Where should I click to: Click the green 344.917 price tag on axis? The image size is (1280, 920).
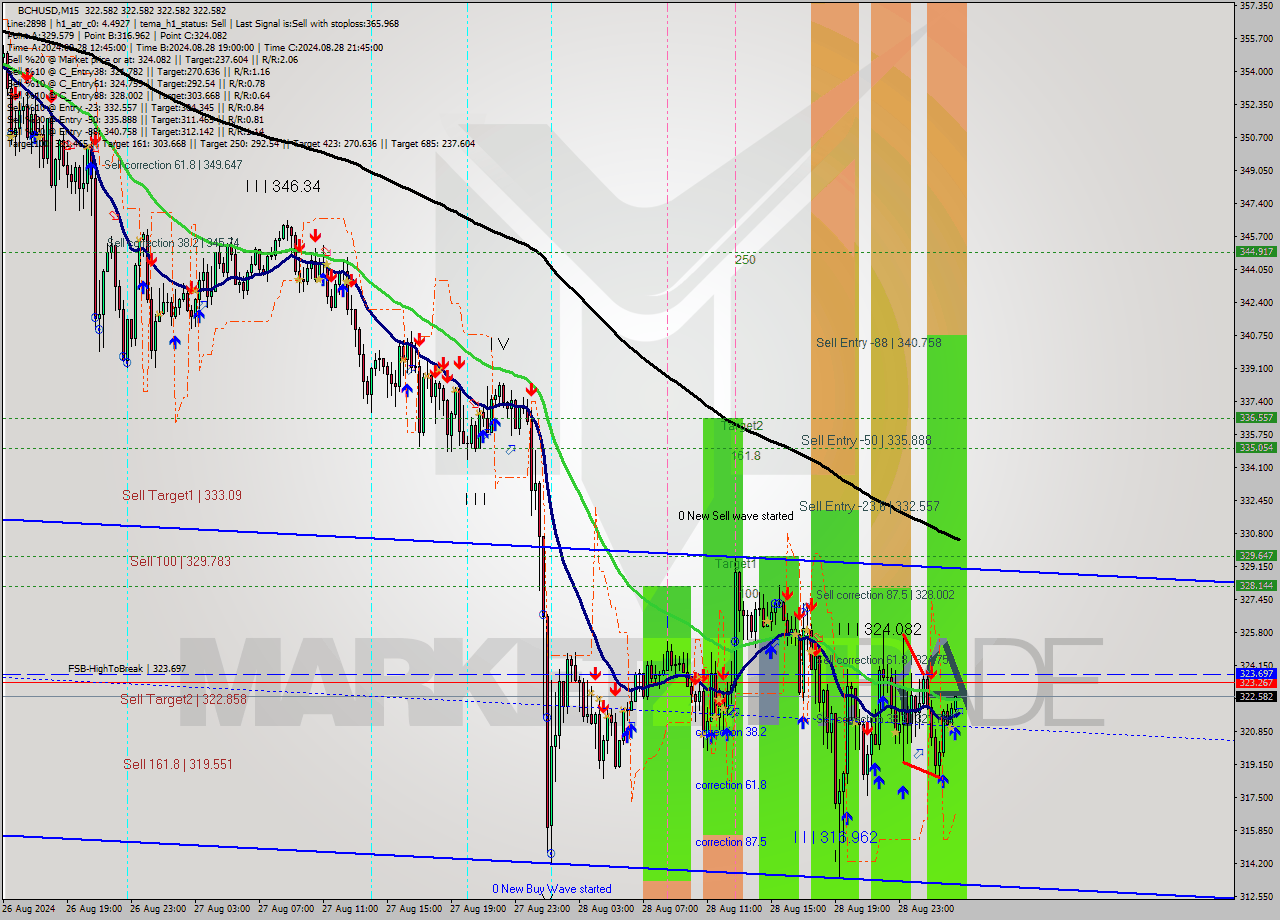1256,252
